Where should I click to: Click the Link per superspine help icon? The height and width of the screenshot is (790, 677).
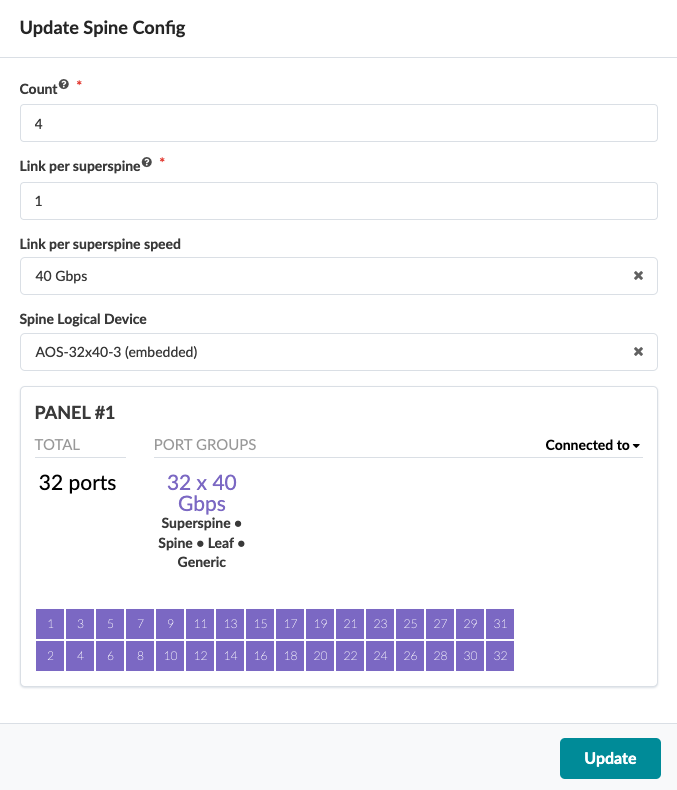pos(147,162)
